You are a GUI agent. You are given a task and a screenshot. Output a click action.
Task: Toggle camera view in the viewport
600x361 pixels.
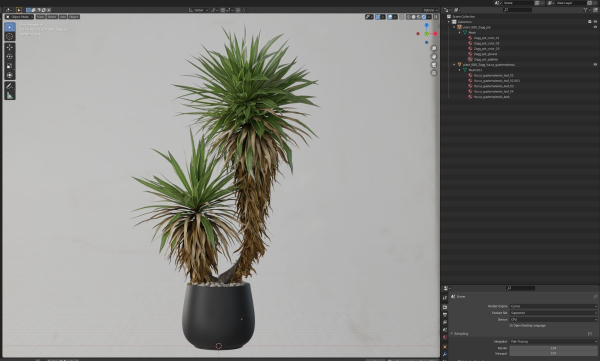434,64
